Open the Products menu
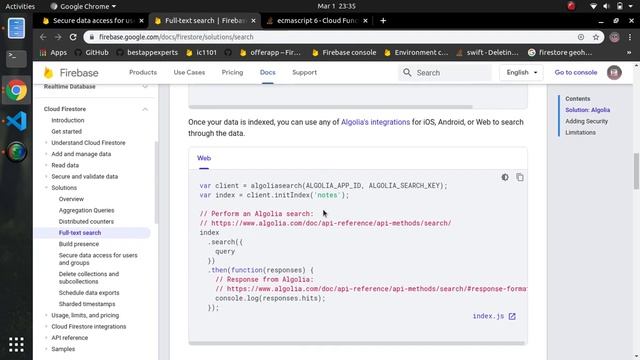This screenshot has height=360, width=640. tap(143, 73)
